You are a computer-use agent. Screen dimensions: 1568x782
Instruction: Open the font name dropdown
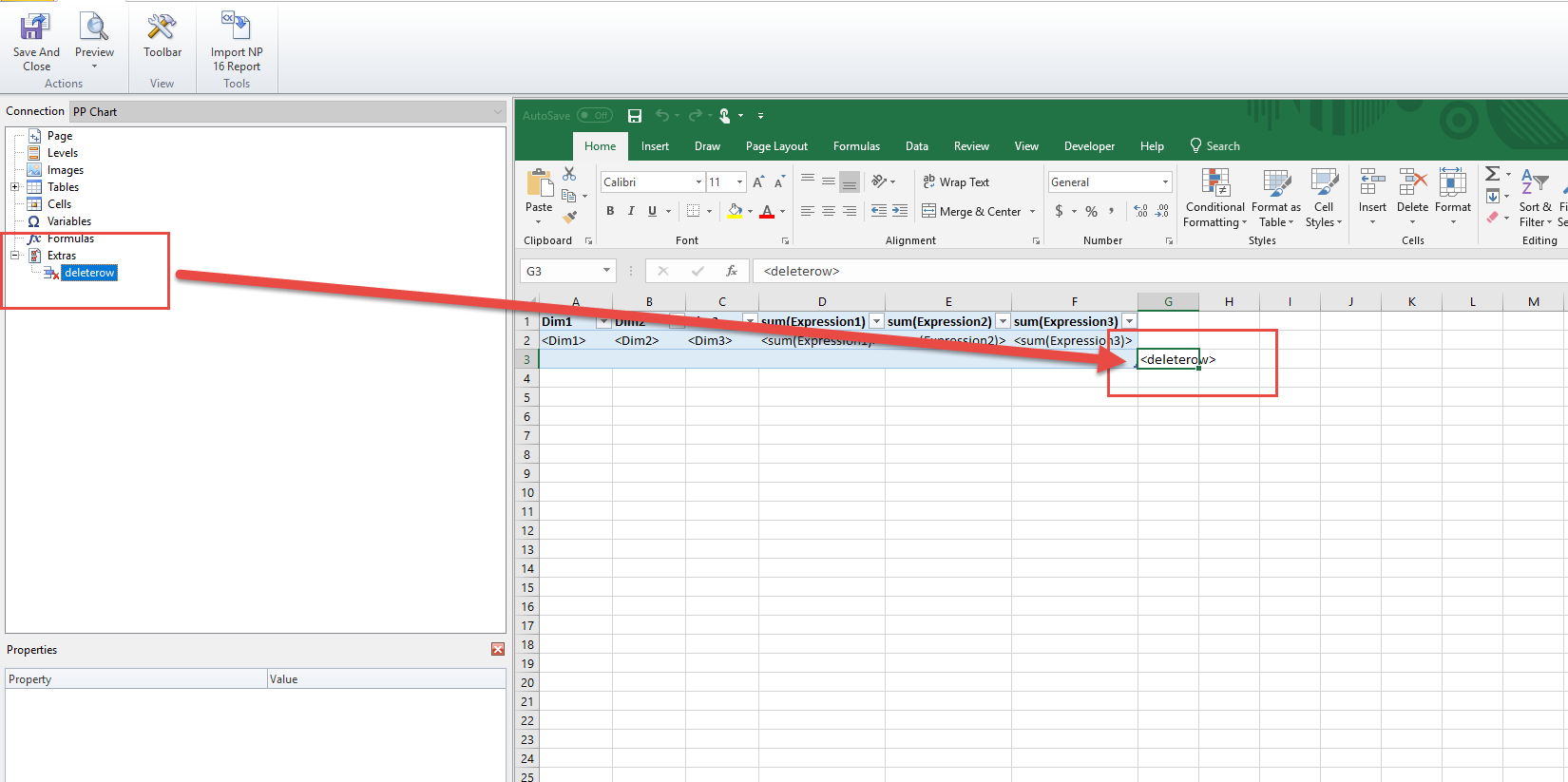click(x=699, y=181)
